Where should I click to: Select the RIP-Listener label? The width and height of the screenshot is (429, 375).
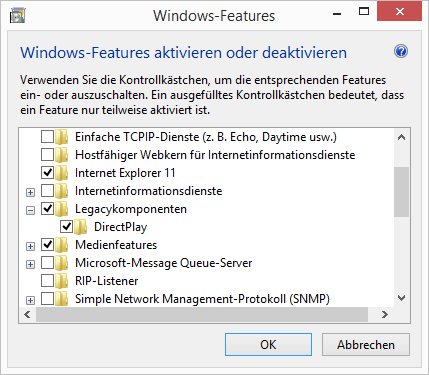click(107, 281)
